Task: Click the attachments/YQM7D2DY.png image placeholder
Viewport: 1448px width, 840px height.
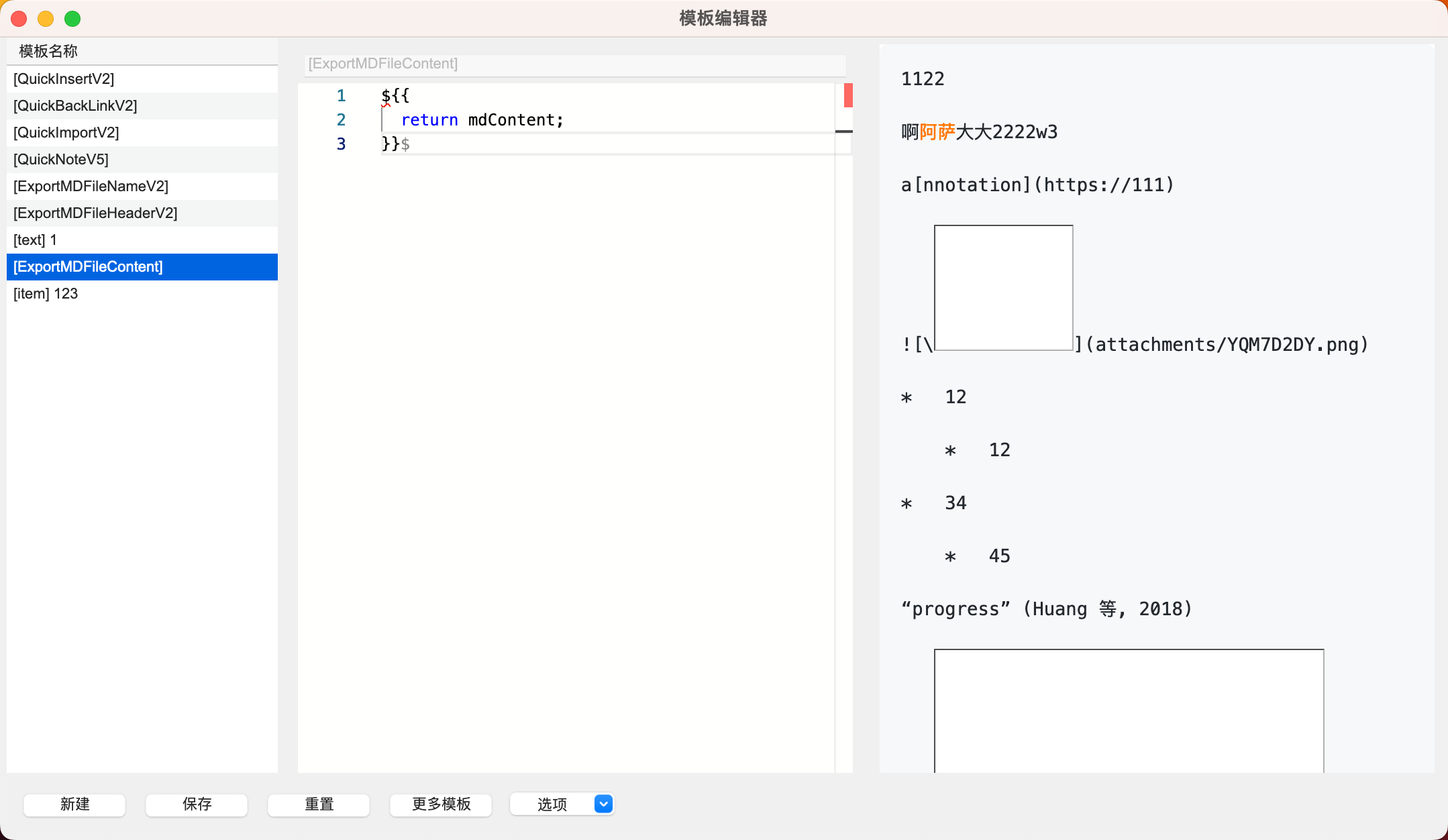Action: pyautogui.click(x=1002, y=288)
